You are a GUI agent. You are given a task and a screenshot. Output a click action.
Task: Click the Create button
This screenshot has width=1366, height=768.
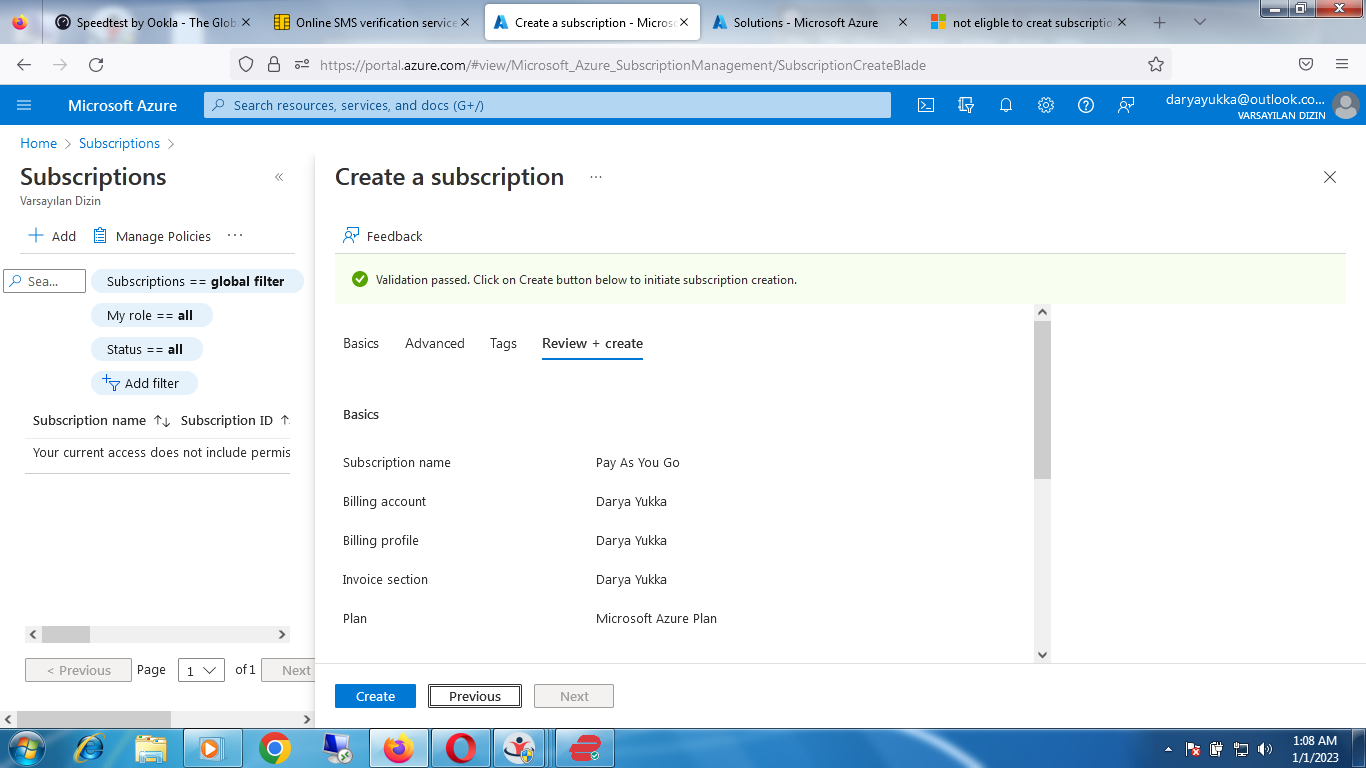pyautogui.click(x=375, y=696)
